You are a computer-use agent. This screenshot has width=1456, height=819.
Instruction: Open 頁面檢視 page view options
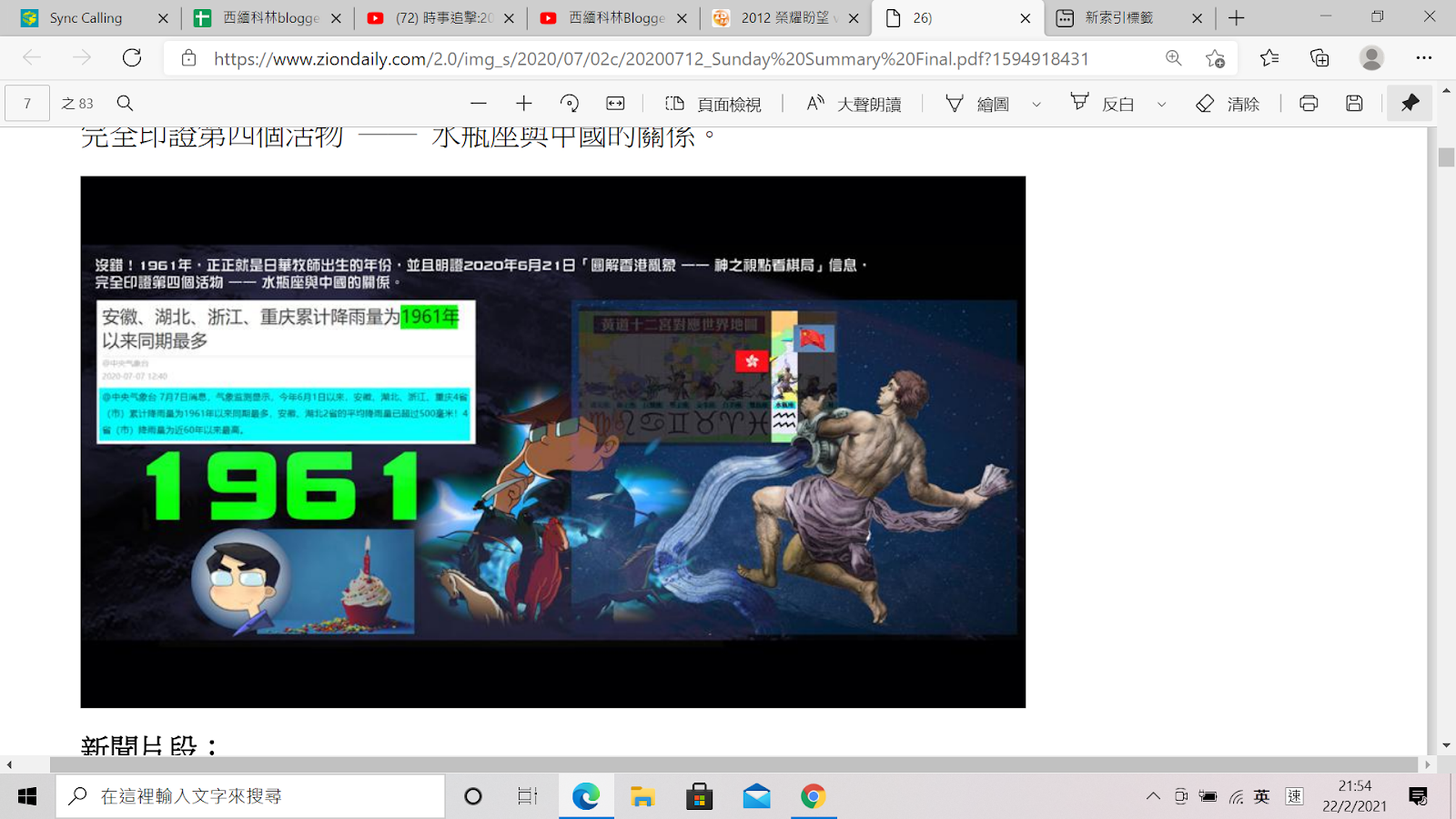[713, 104]
